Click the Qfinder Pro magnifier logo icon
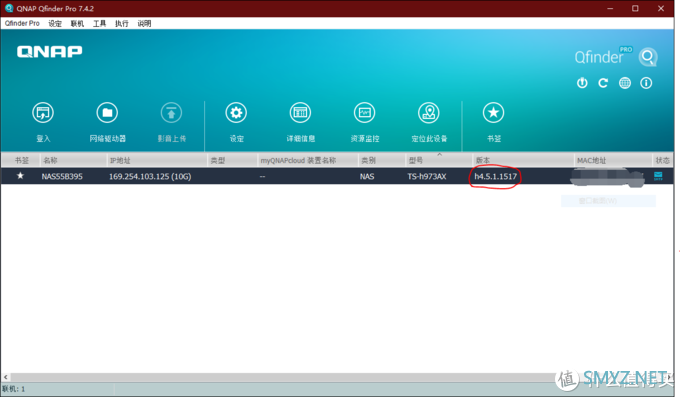This screenshot has width=680, height=397. 648,57
